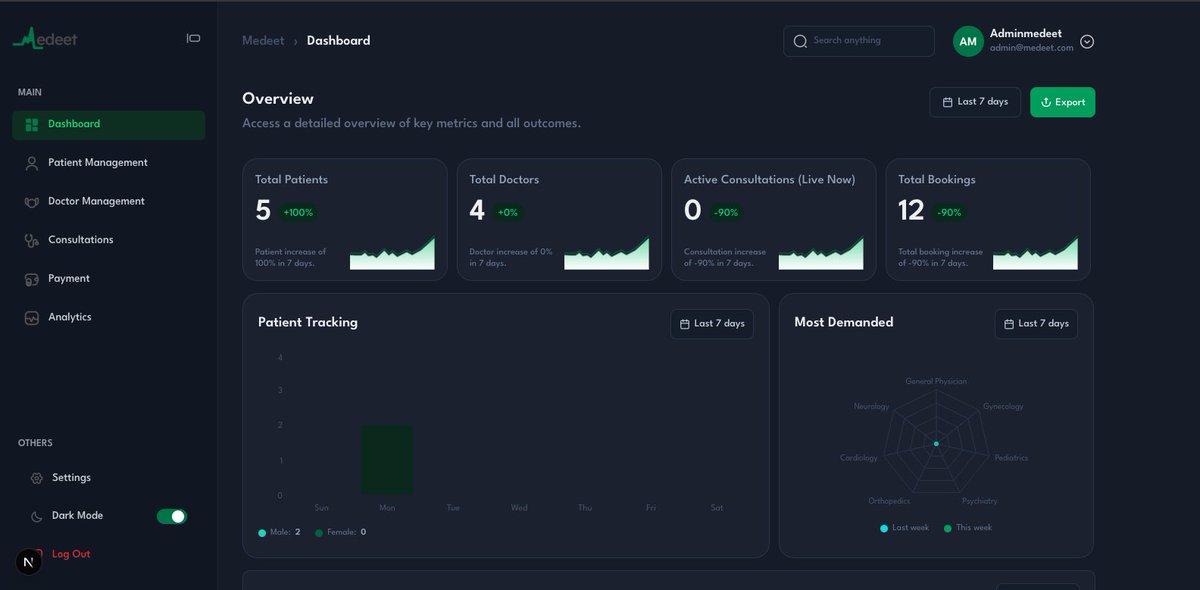Click Pediatrics label on radar chart

tap(1011, 458)
